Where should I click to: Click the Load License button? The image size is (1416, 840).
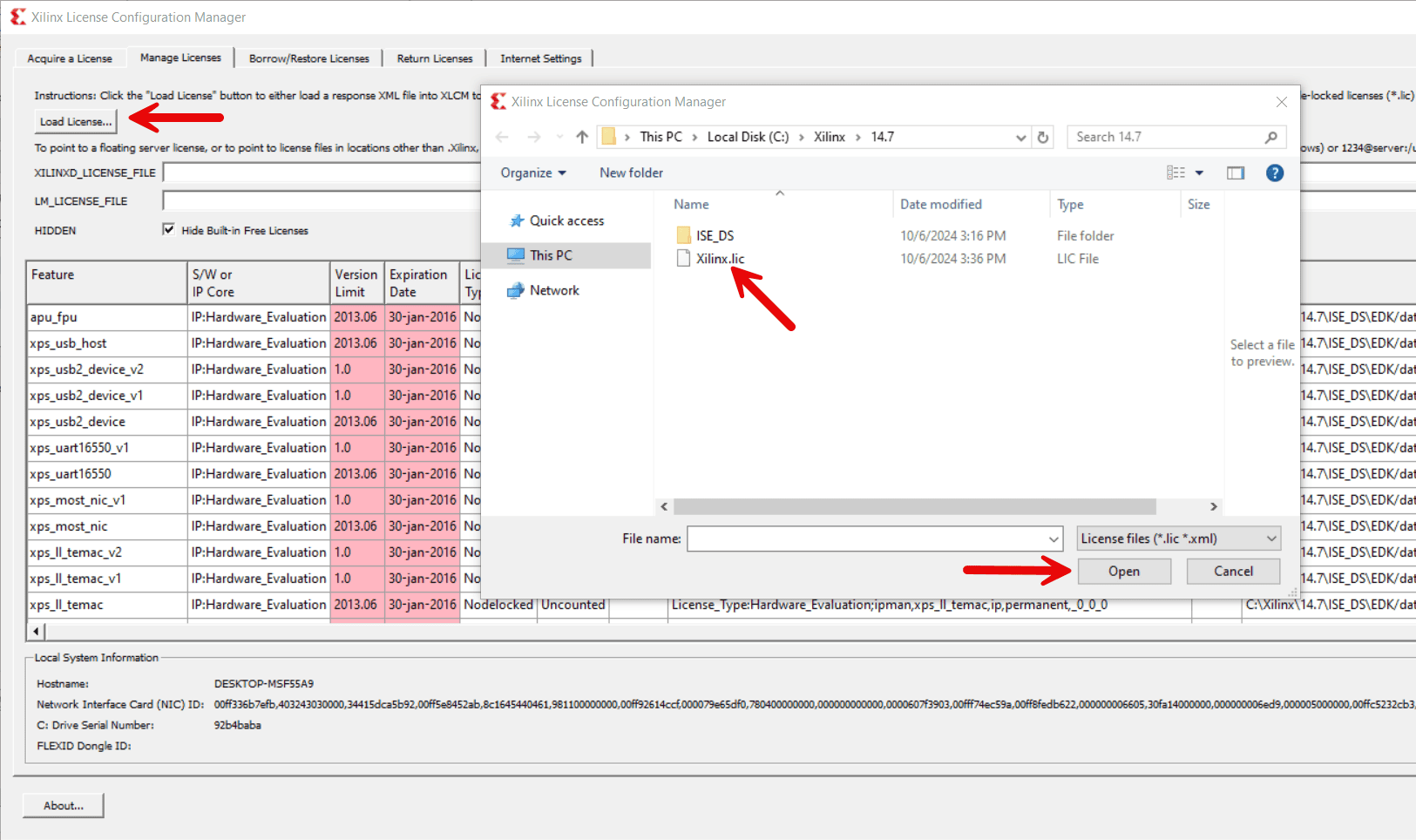click(75, 121)
